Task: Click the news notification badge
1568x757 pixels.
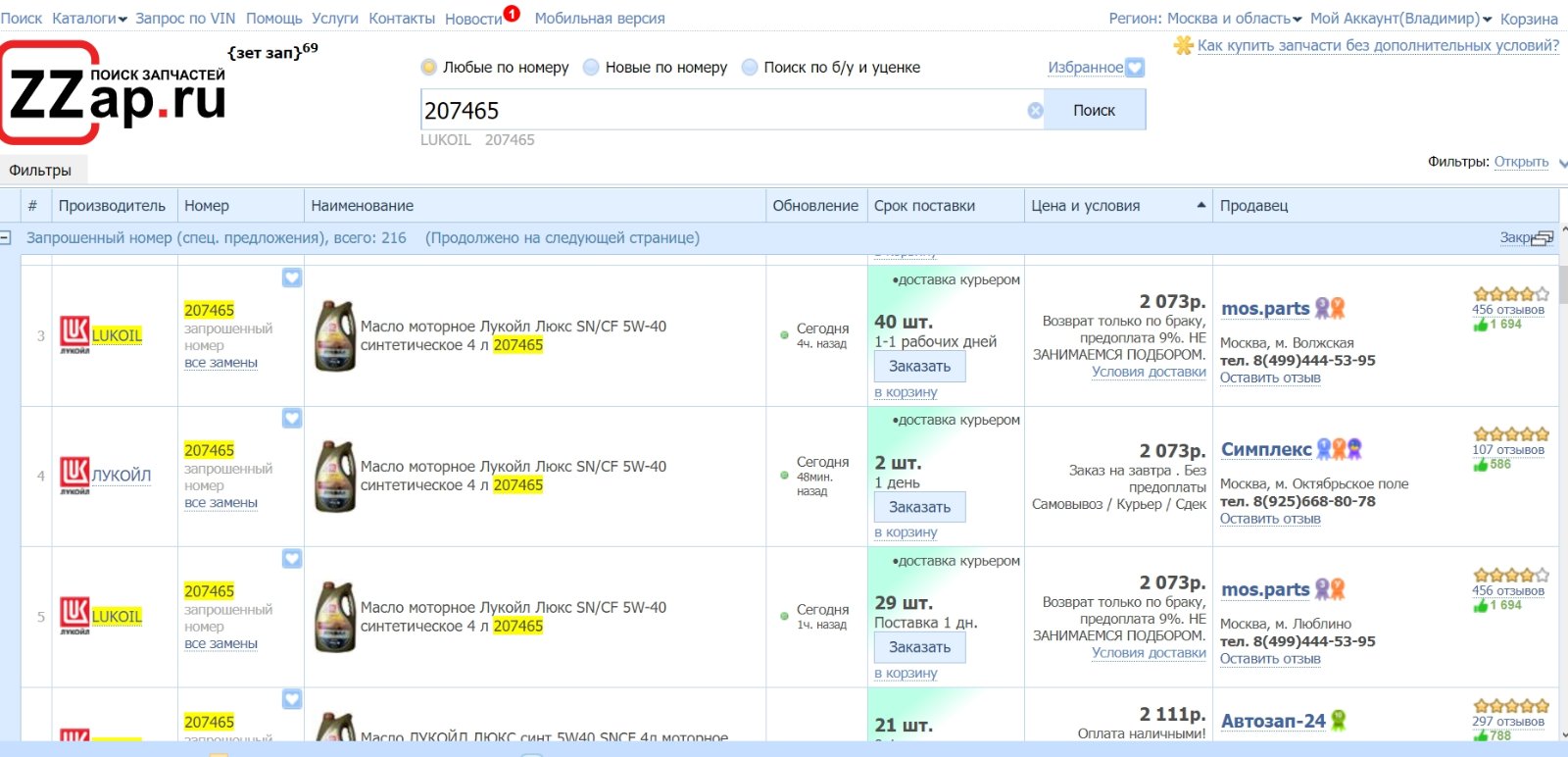Action: click(512, 13)
